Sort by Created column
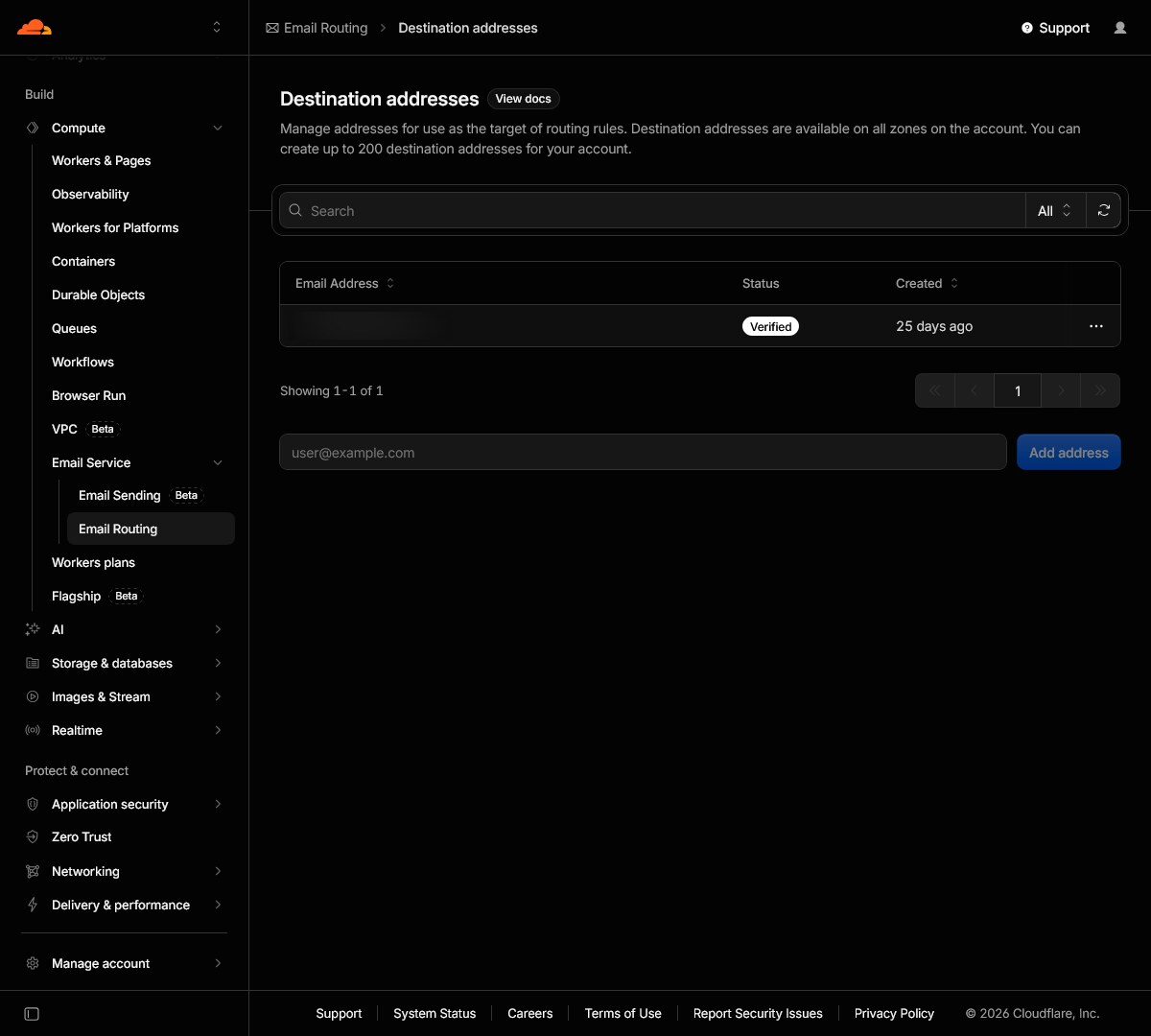Image resolution: width=1151 pixels, height=1036 pixels. tap(927, 283)
